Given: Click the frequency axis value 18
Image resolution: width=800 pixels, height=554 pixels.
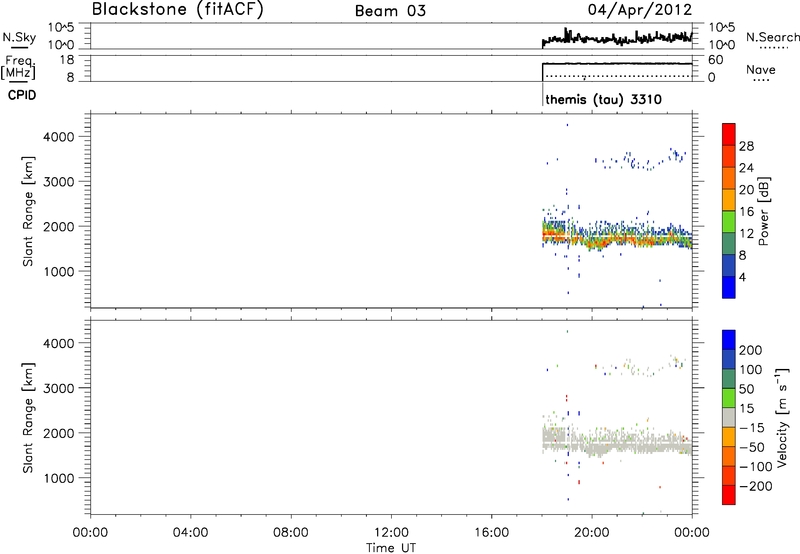Looking at the screenshot, I should click(67, 60).
